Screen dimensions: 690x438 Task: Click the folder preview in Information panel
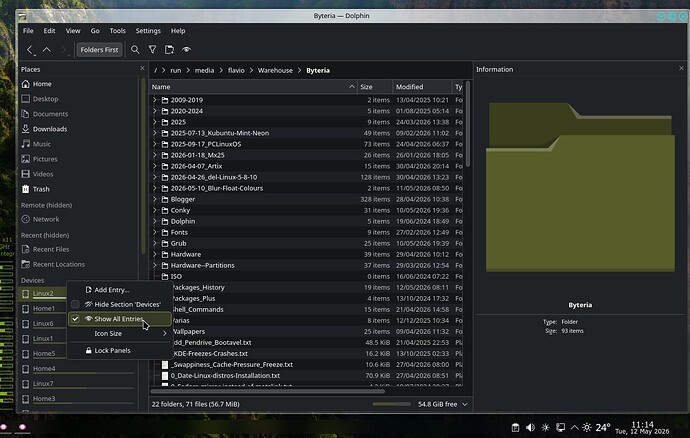(580, 187)
